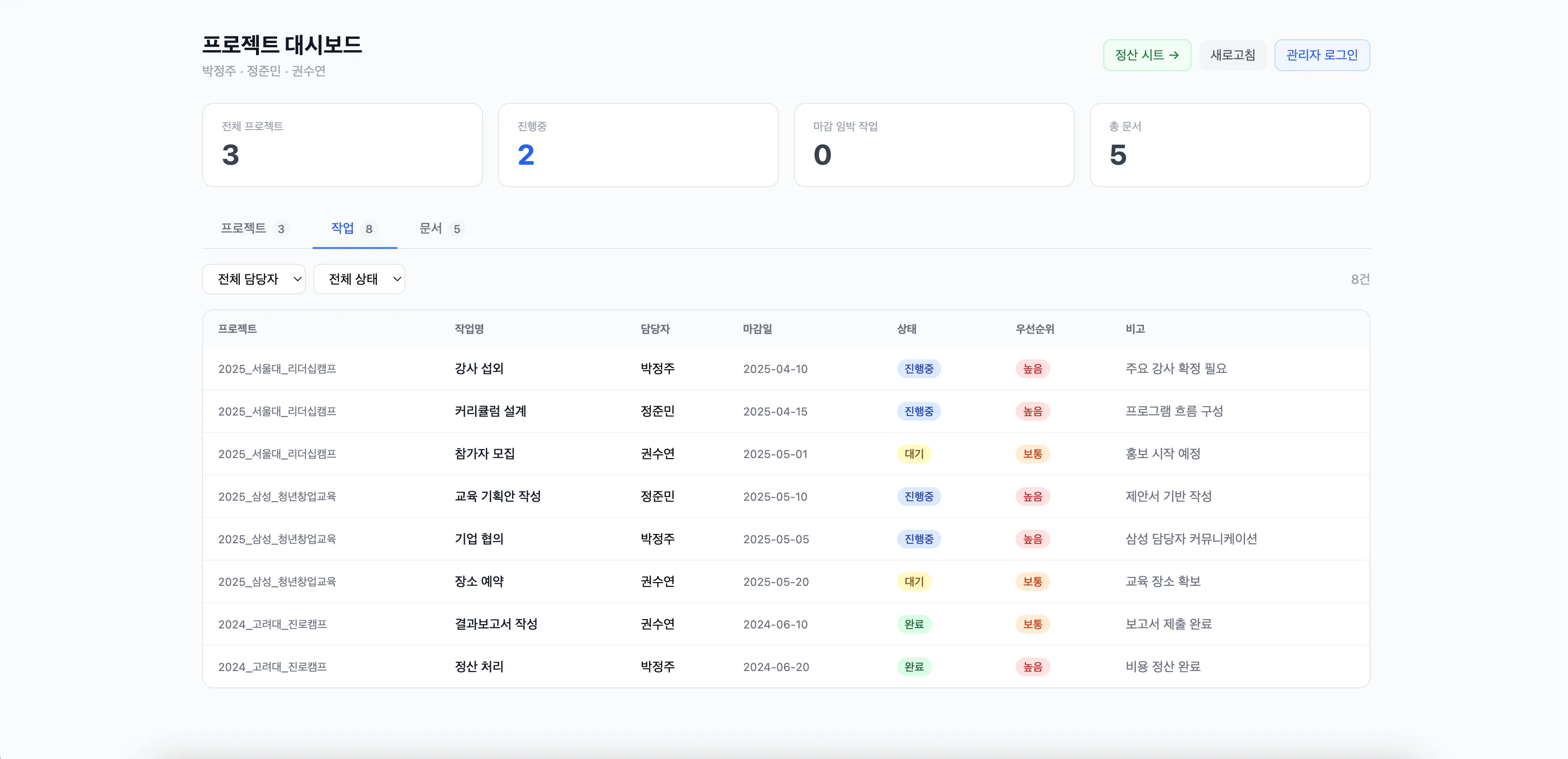
Task: Select the 장소 예약 task name
Action: point(479,582)
